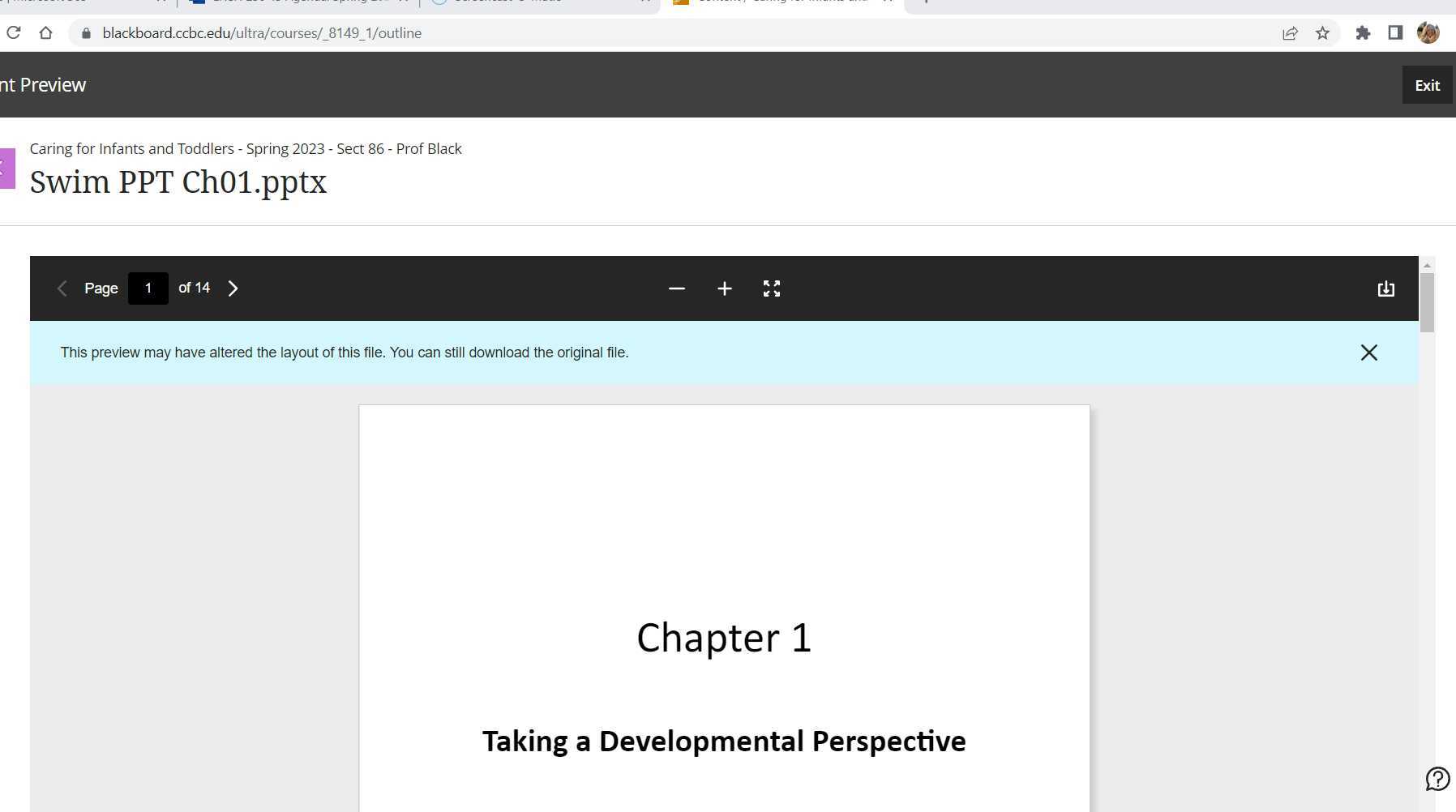Open the Caring for Infants and Toddlers course

pyautogui.click(x=245, y=148)
